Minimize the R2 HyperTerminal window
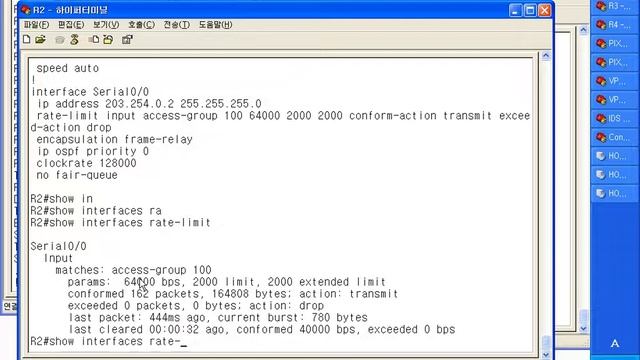Image resolution: width=640 pixels, height=360 pixels. pyautogui.click(x=516, y=10)
